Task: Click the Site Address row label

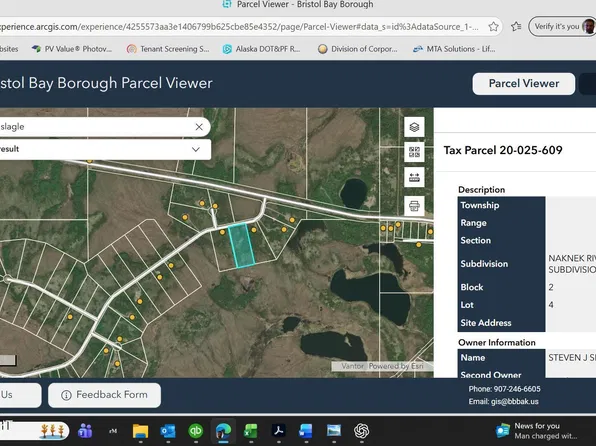Action: (x=486, y=323)
